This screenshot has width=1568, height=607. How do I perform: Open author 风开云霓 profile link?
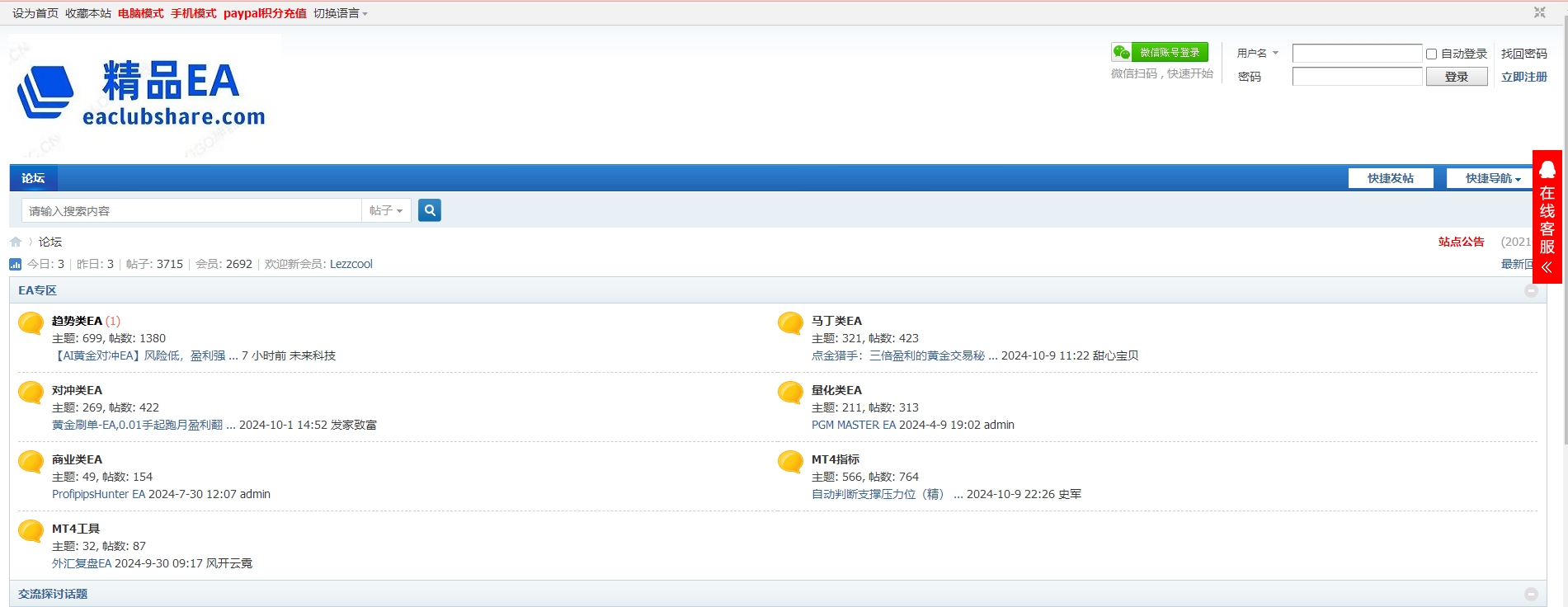point(229,563)
